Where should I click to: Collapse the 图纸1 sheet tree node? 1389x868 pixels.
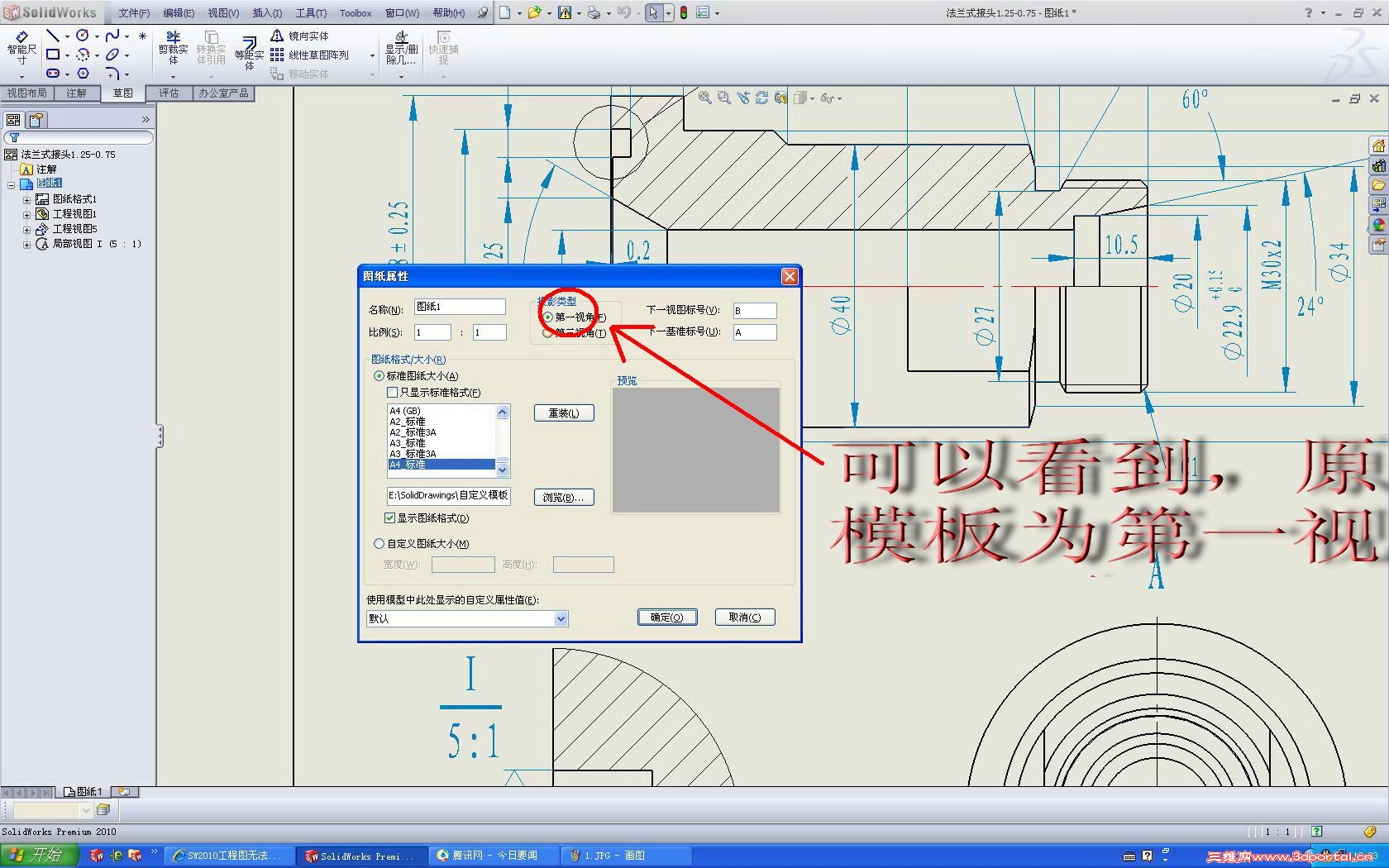[x=12, y=184]
